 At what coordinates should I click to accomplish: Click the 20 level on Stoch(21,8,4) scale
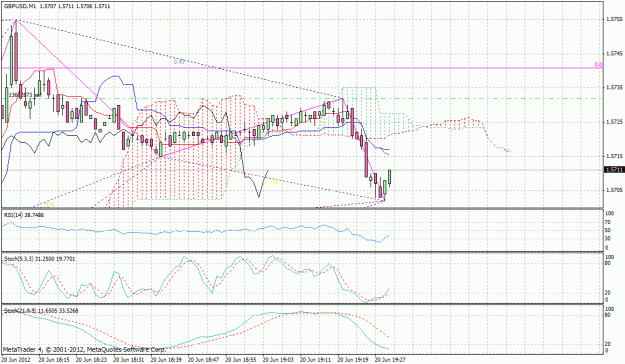point(608,344)
